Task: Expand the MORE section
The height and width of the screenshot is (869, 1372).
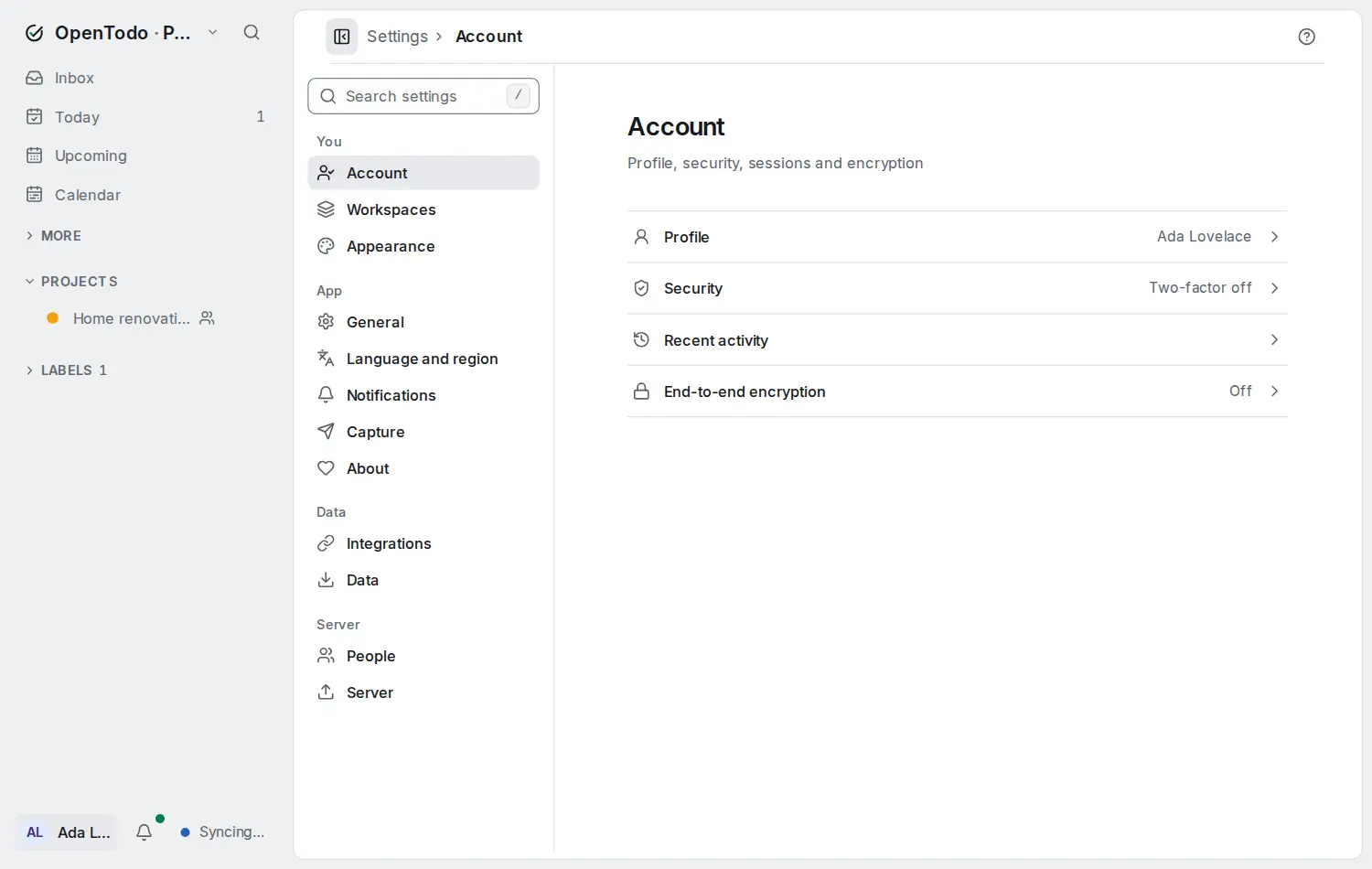Action: 54,236
